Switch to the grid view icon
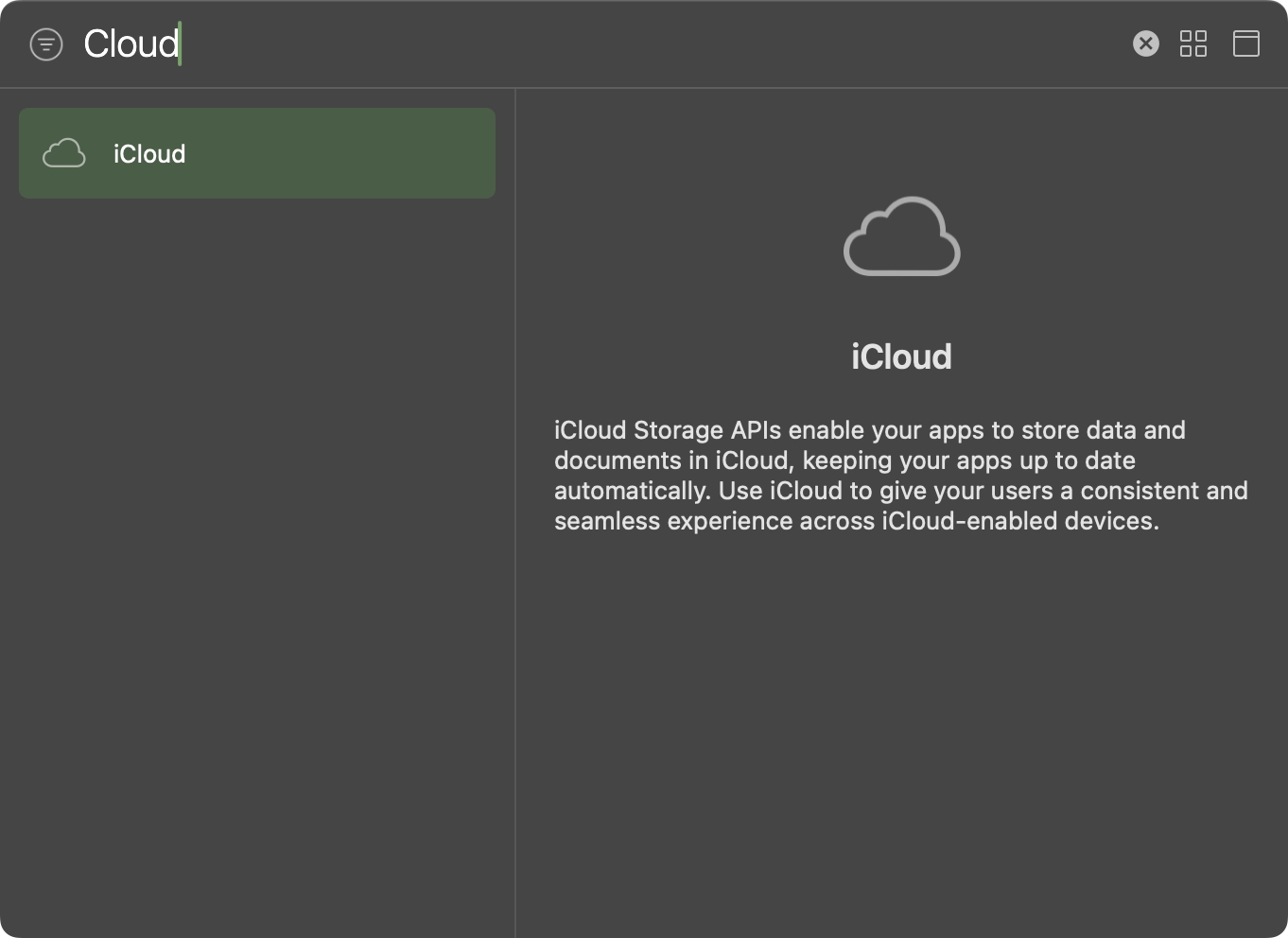 pyautogui.click(x=1192, y=43)
